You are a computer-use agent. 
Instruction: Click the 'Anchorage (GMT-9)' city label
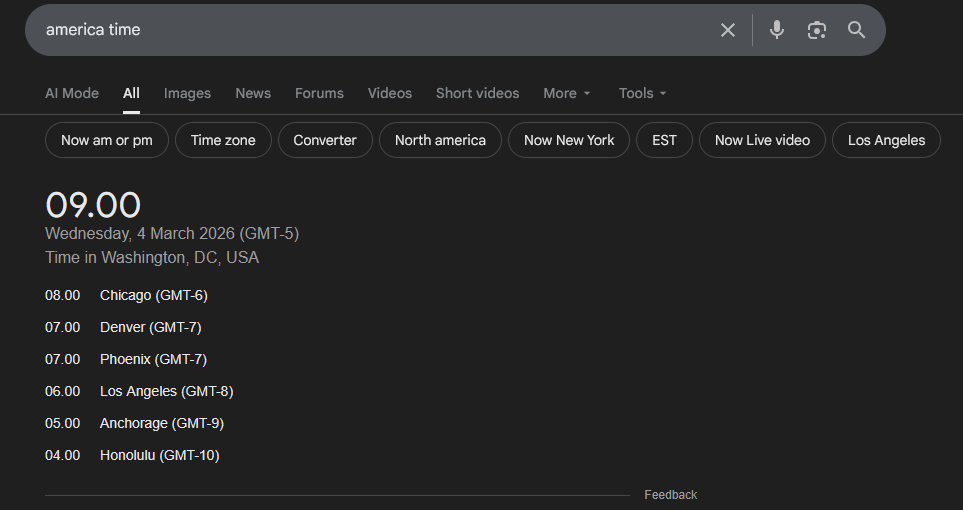pos(162,423)
